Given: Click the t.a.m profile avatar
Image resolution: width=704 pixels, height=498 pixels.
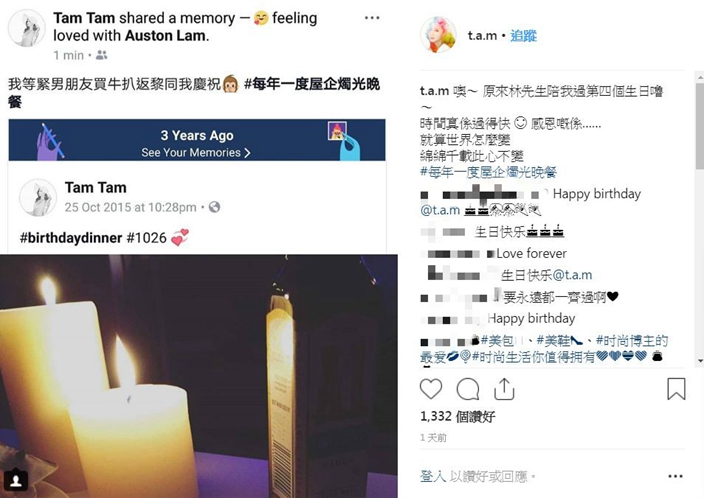Looking at the screenshot, I should click(438, 35).
